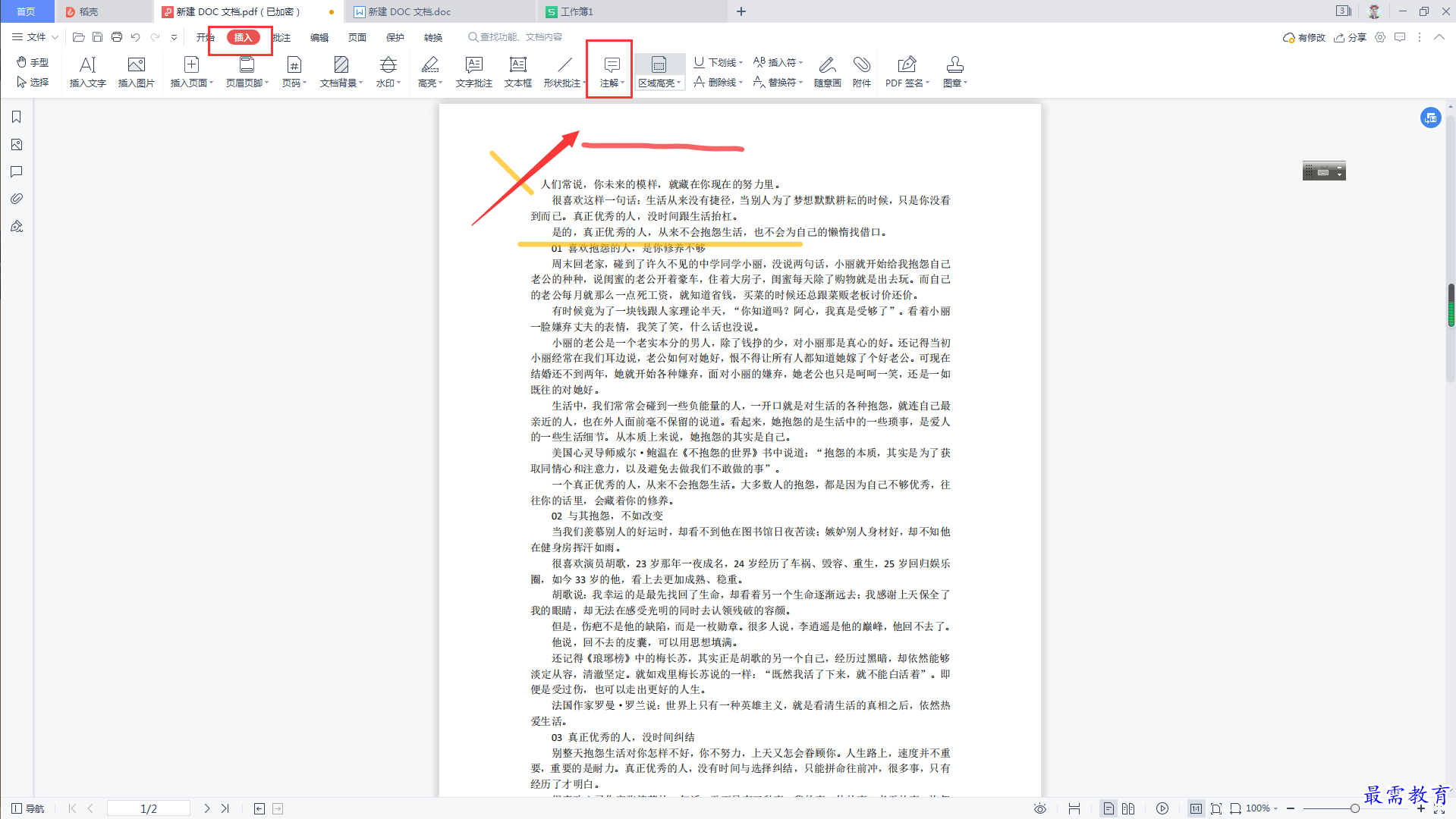
Task: Click the 分享 share button
Action: [x=1351, y=37]
